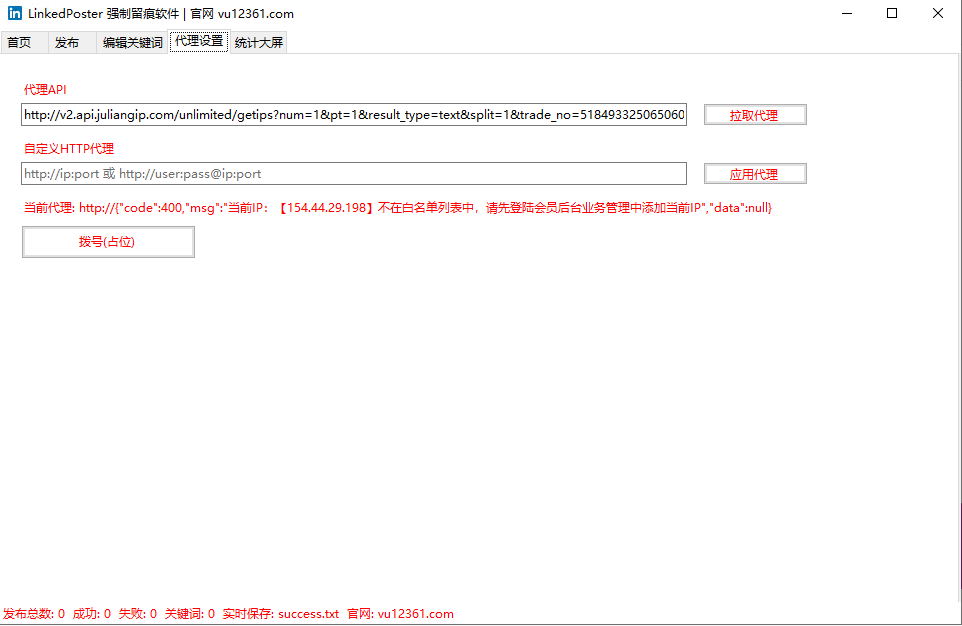Viewport: 962px width, 626px height.
Task: Click the LinkedPoster app icon in title bar
Action: [15, 14]
